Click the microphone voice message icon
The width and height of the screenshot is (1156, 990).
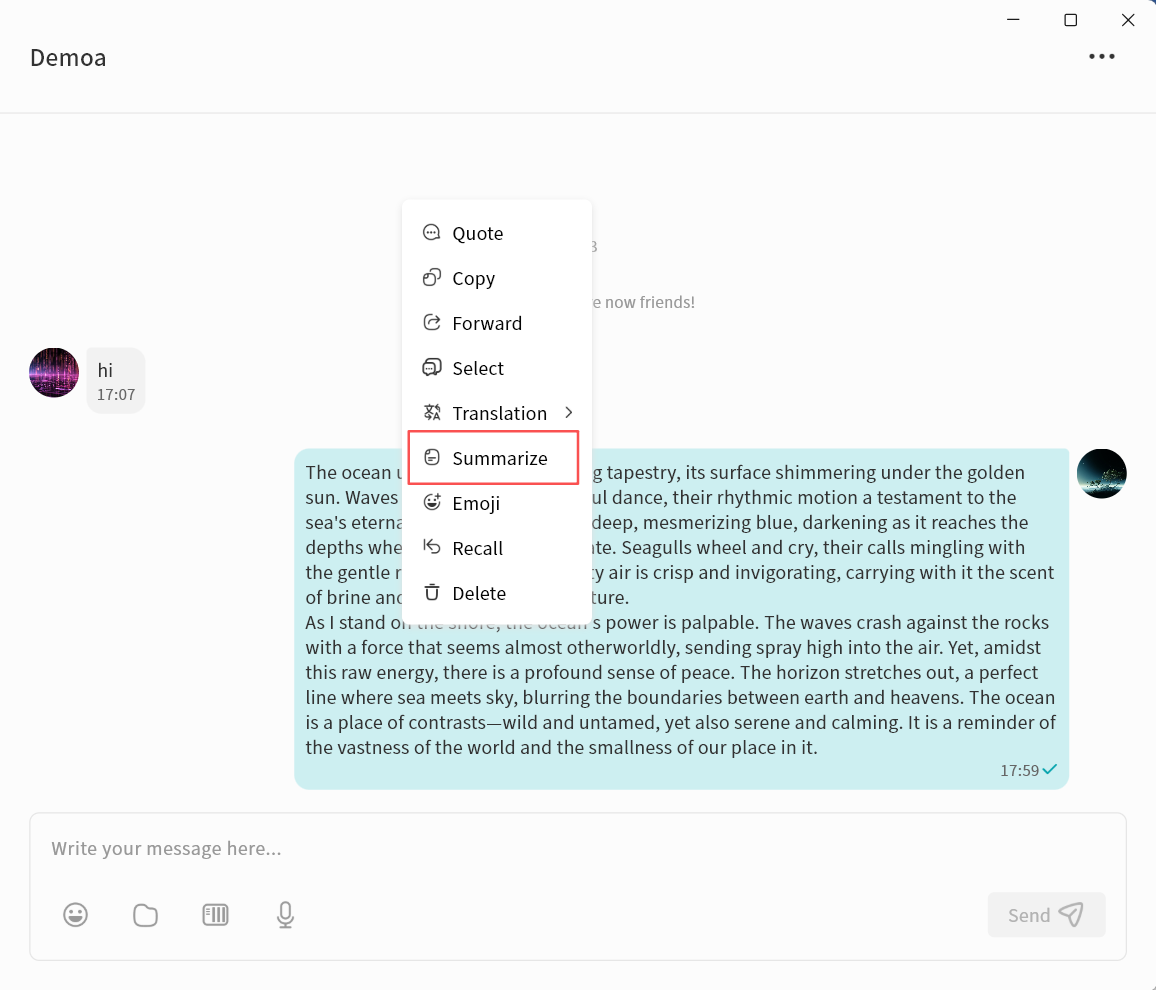285,914
